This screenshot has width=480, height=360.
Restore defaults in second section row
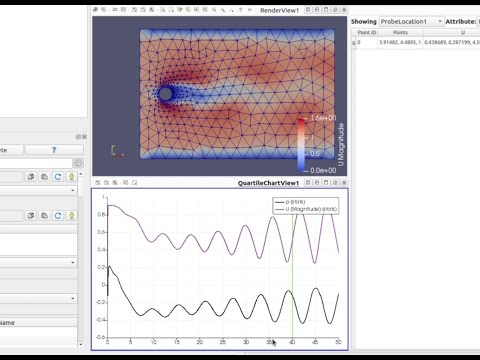tap(58, 216)
